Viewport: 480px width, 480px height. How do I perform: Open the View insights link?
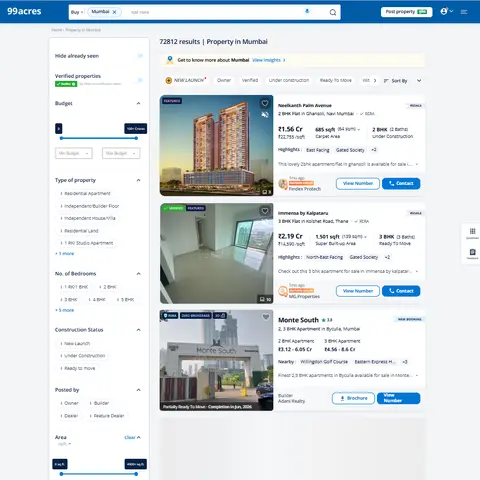pos(269,60)
